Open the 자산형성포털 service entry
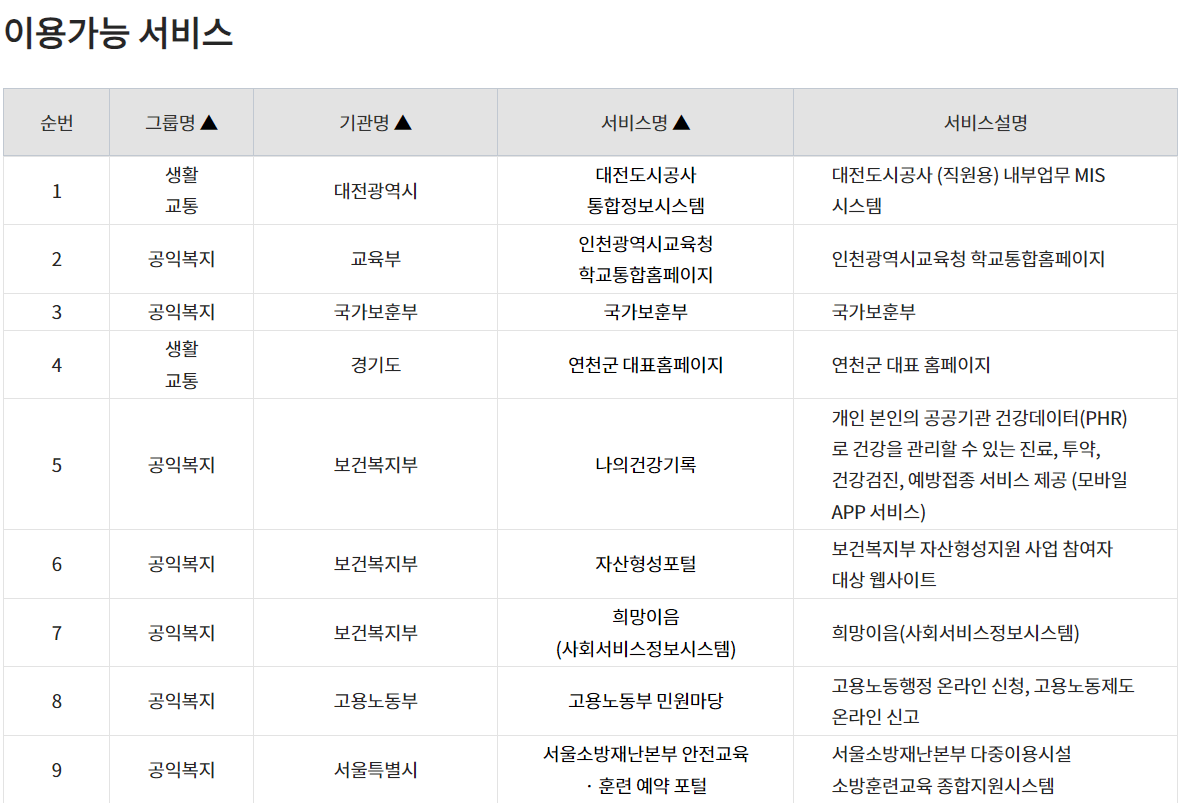1201x803 pixels. coord(645,563)
